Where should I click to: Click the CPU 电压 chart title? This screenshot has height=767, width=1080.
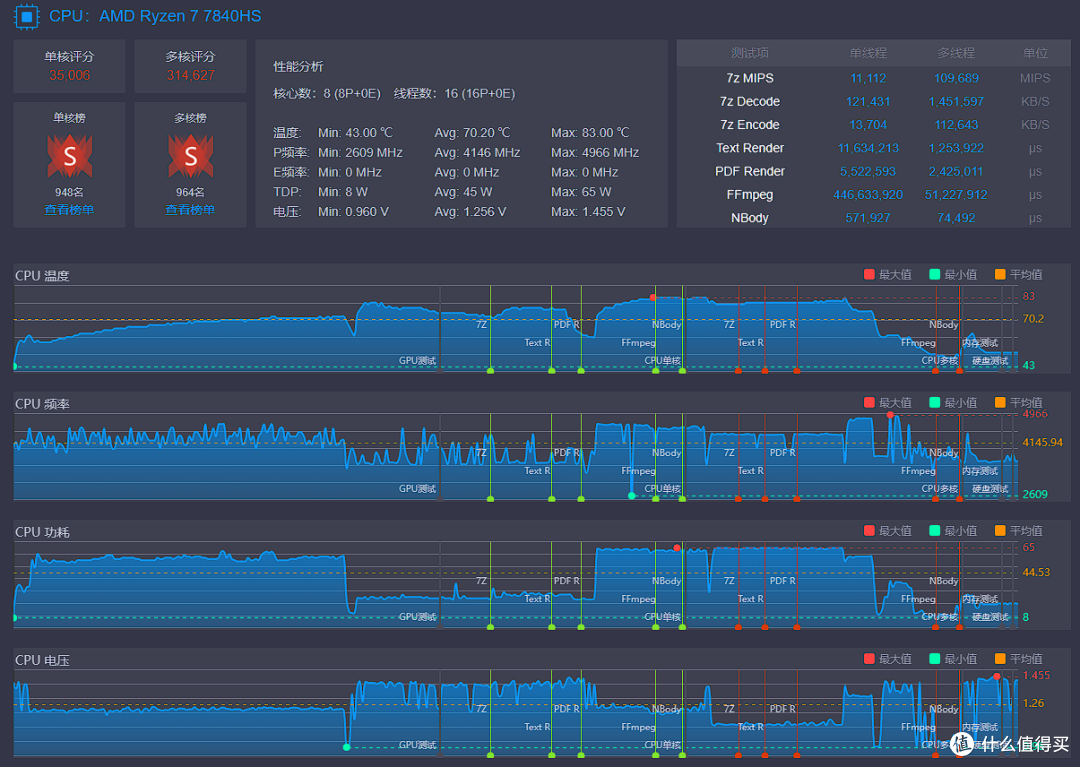42,660
